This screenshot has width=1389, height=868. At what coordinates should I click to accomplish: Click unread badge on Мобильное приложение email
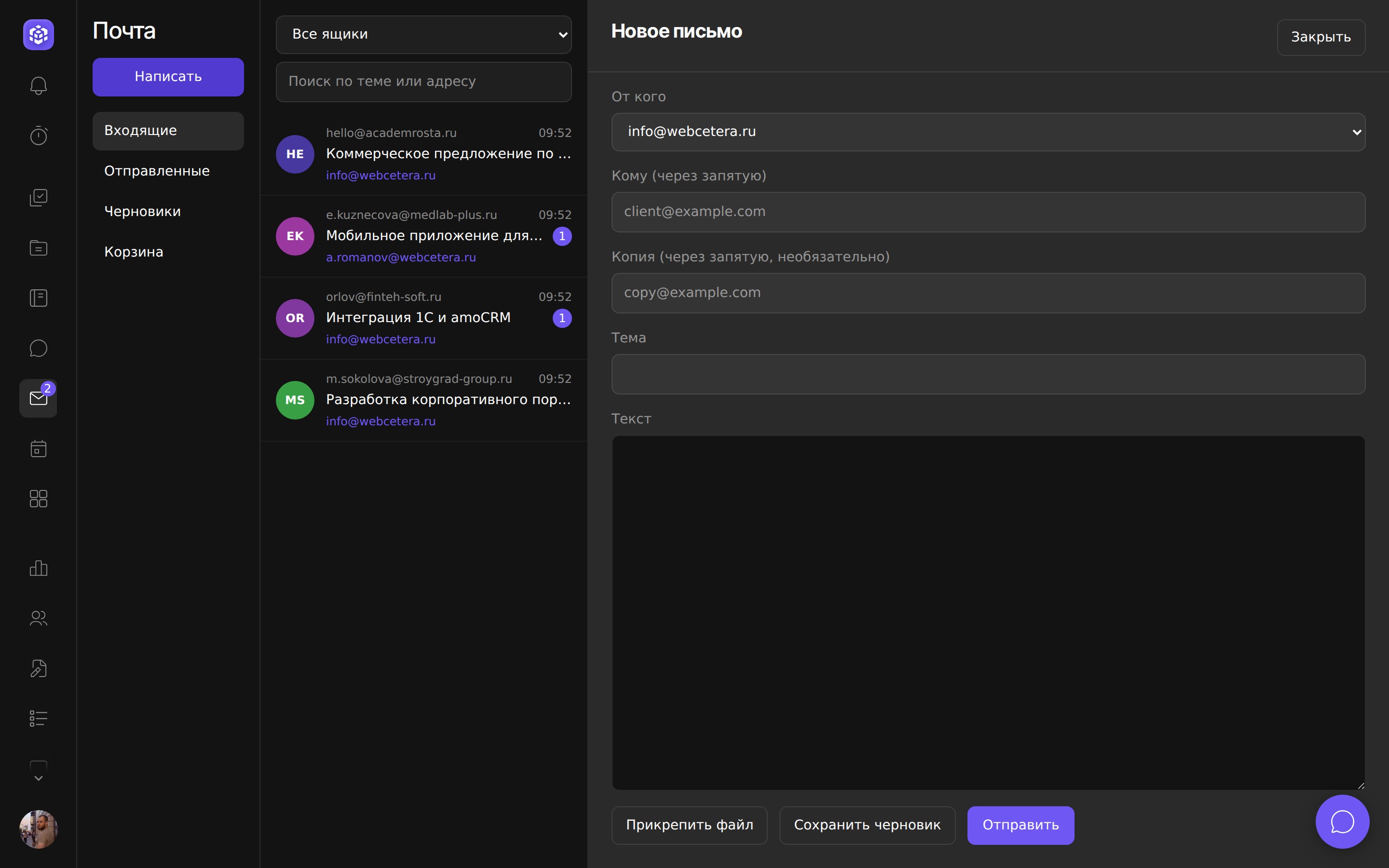tap(562, 236)
